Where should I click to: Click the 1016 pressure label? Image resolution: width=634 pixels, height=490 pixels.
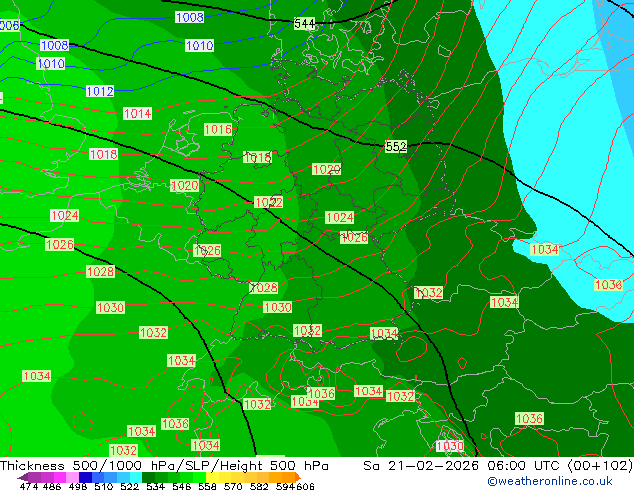point(218,129)
